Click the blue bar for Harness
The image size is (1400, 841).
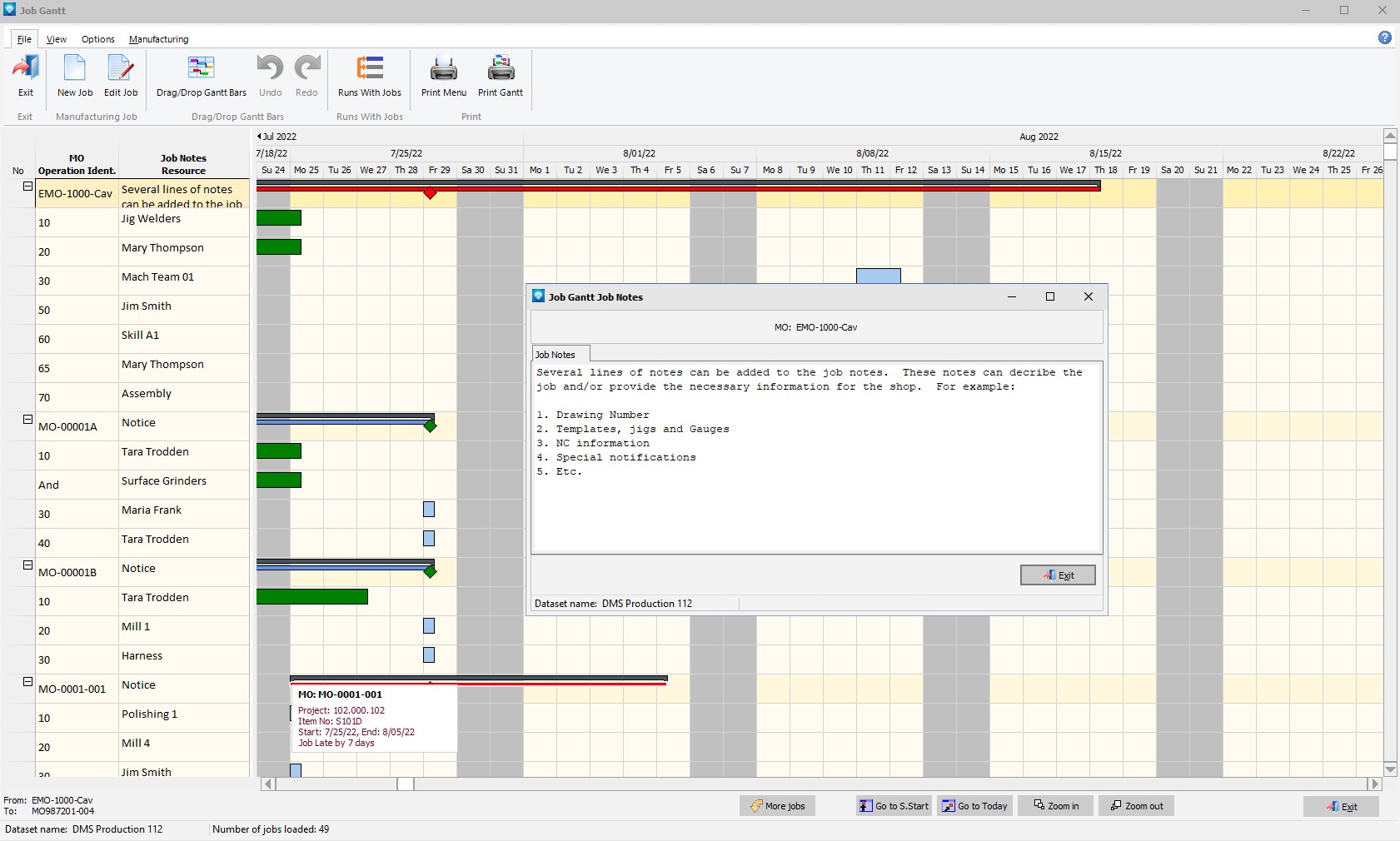coord(429,655)
